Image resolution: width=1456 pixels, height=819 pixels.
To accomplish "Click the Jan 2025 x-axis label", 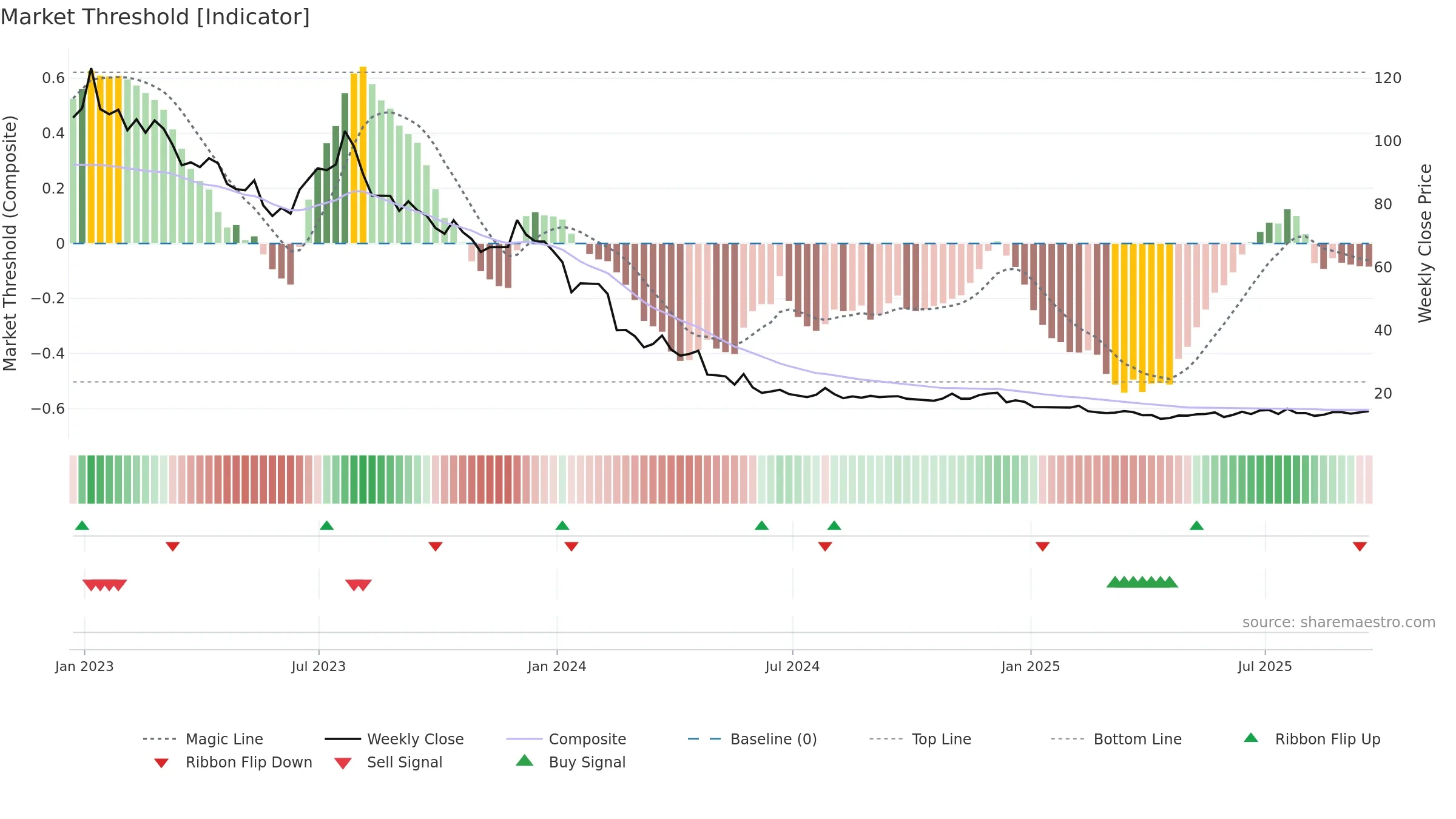I will point(1031,666).
